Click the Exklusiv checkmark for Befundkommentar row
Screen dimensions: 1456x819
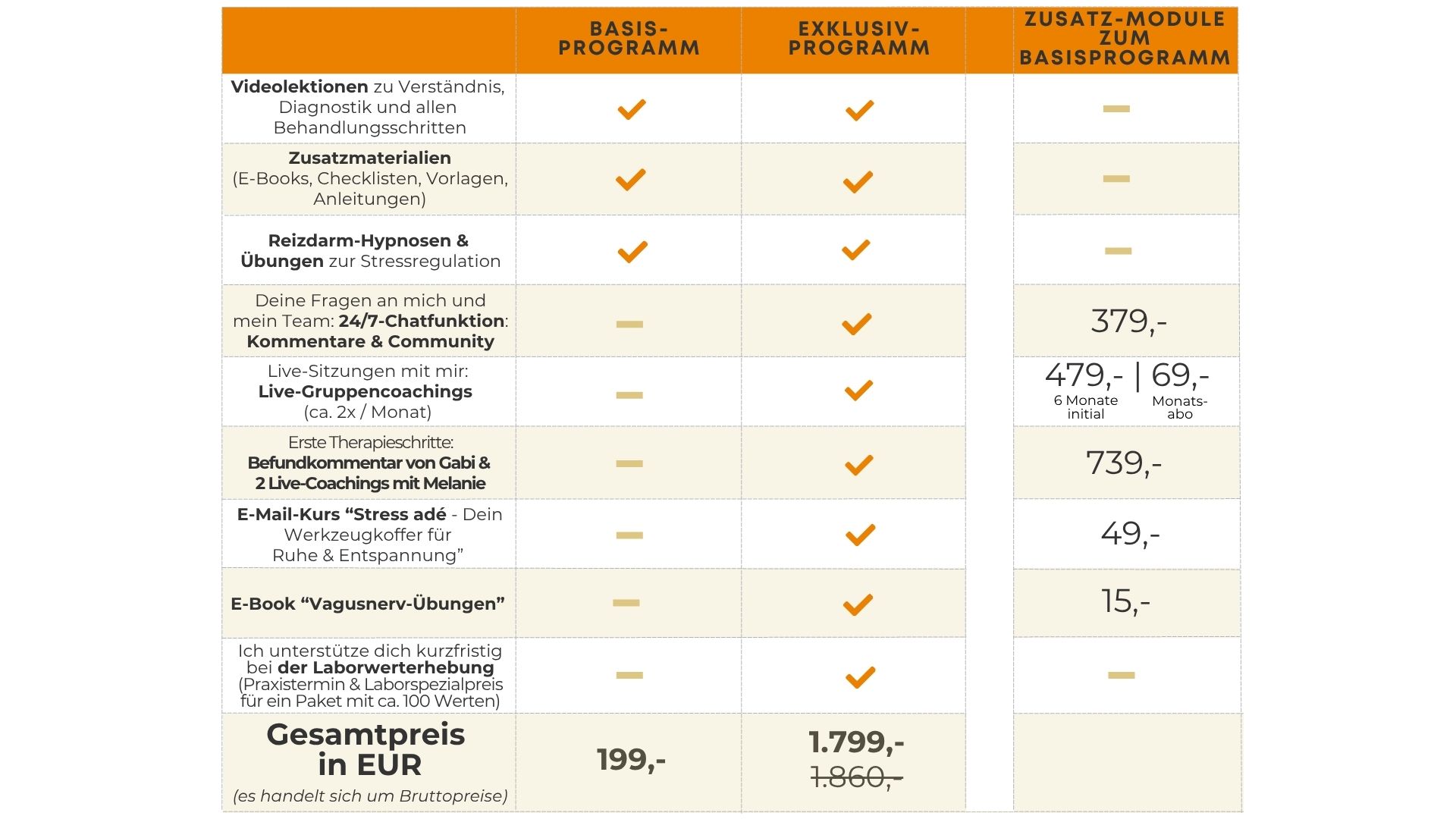(x=858, y=464)
